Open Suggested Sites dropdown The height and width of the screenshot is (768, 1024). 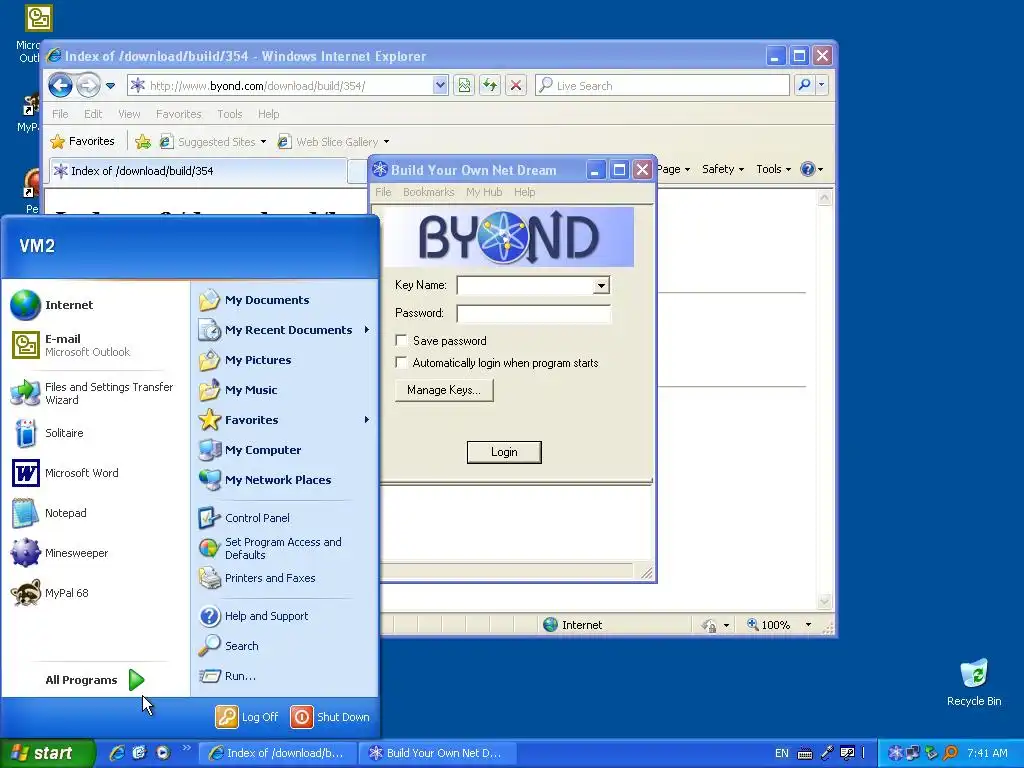point(263,142)
